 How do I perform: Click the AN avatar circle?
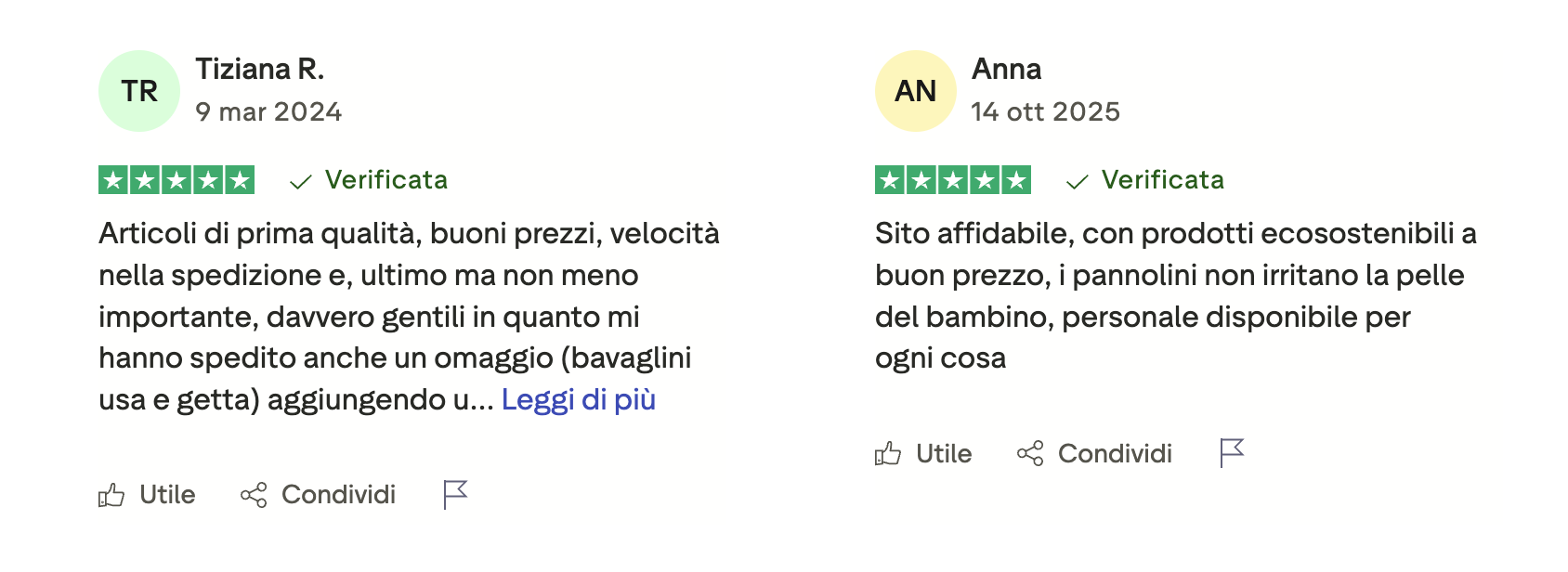tap(916, 91)
